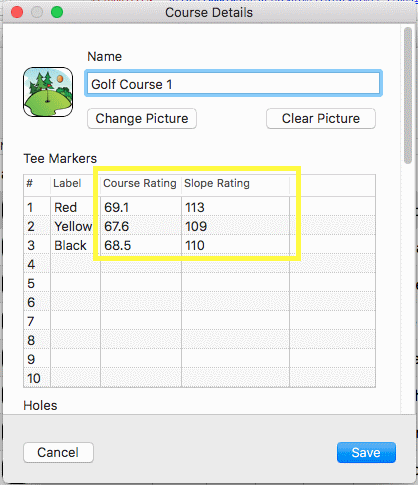Click the Slope Rating column header

pyautogui.click(x=236, y=183)
